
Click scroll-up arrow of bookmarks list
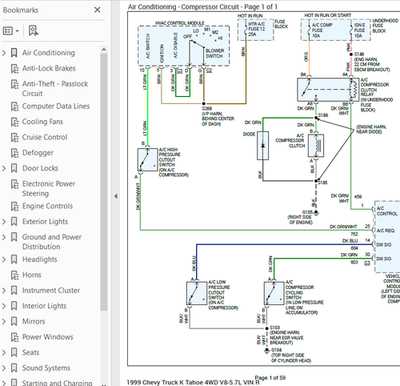104,50
